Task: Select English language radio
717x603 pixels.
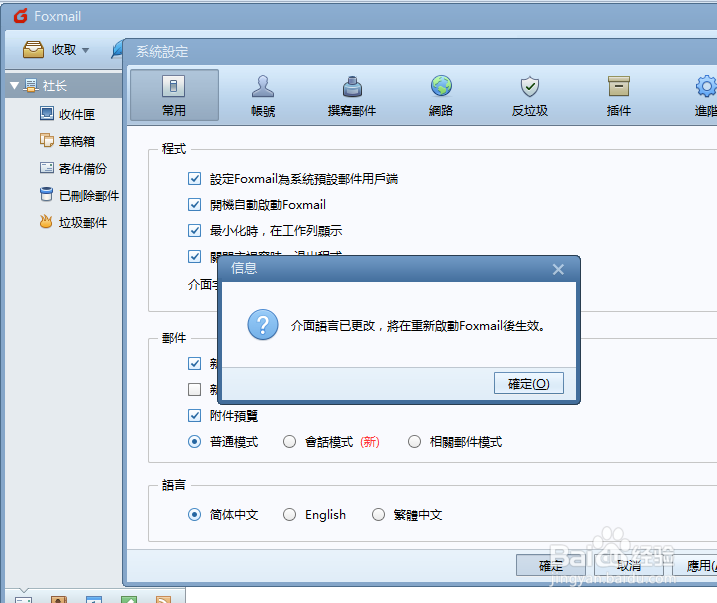Action: [x=289, y=514]
